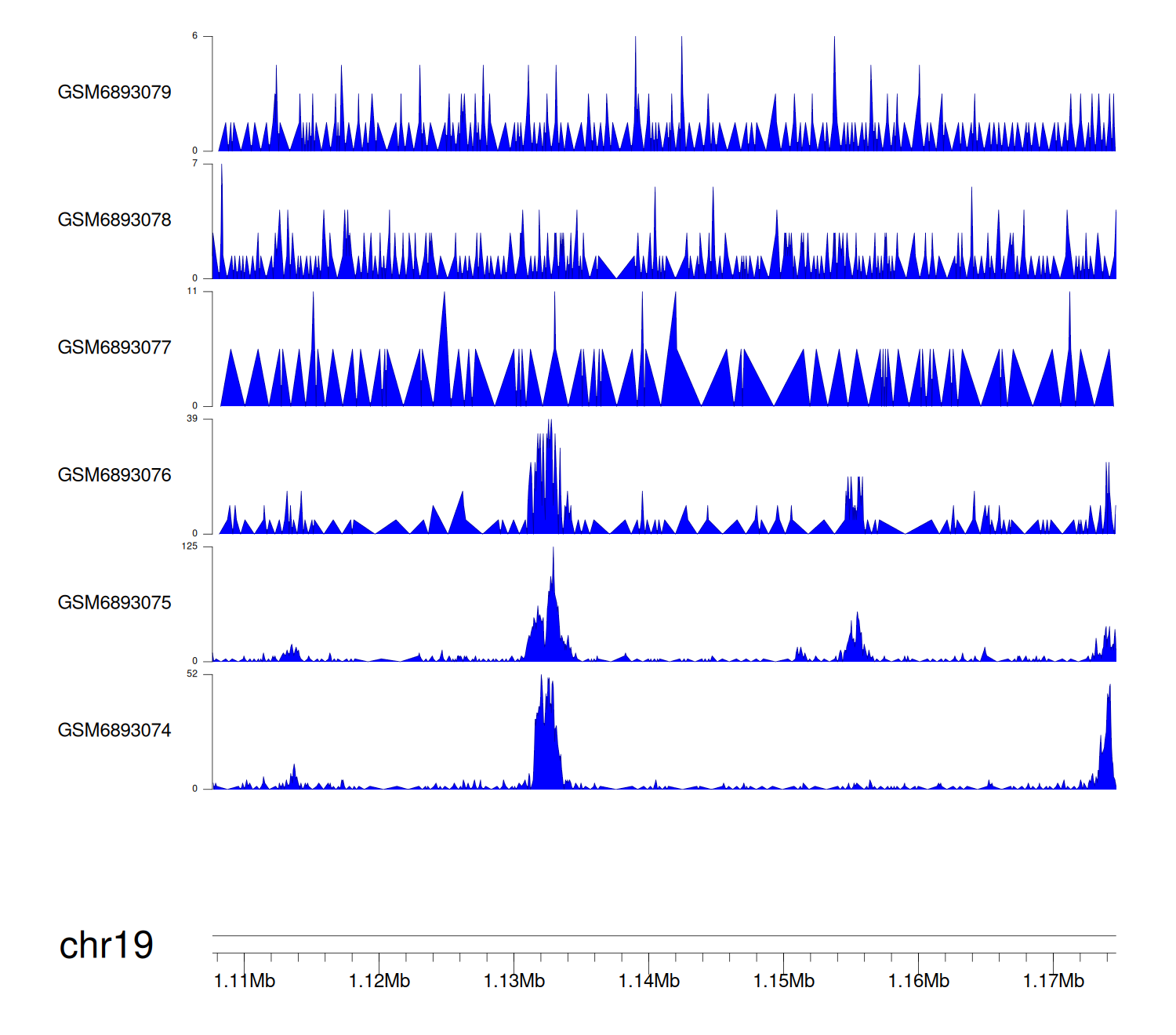Click the chr19 chromosome label

tap(107, 946)
